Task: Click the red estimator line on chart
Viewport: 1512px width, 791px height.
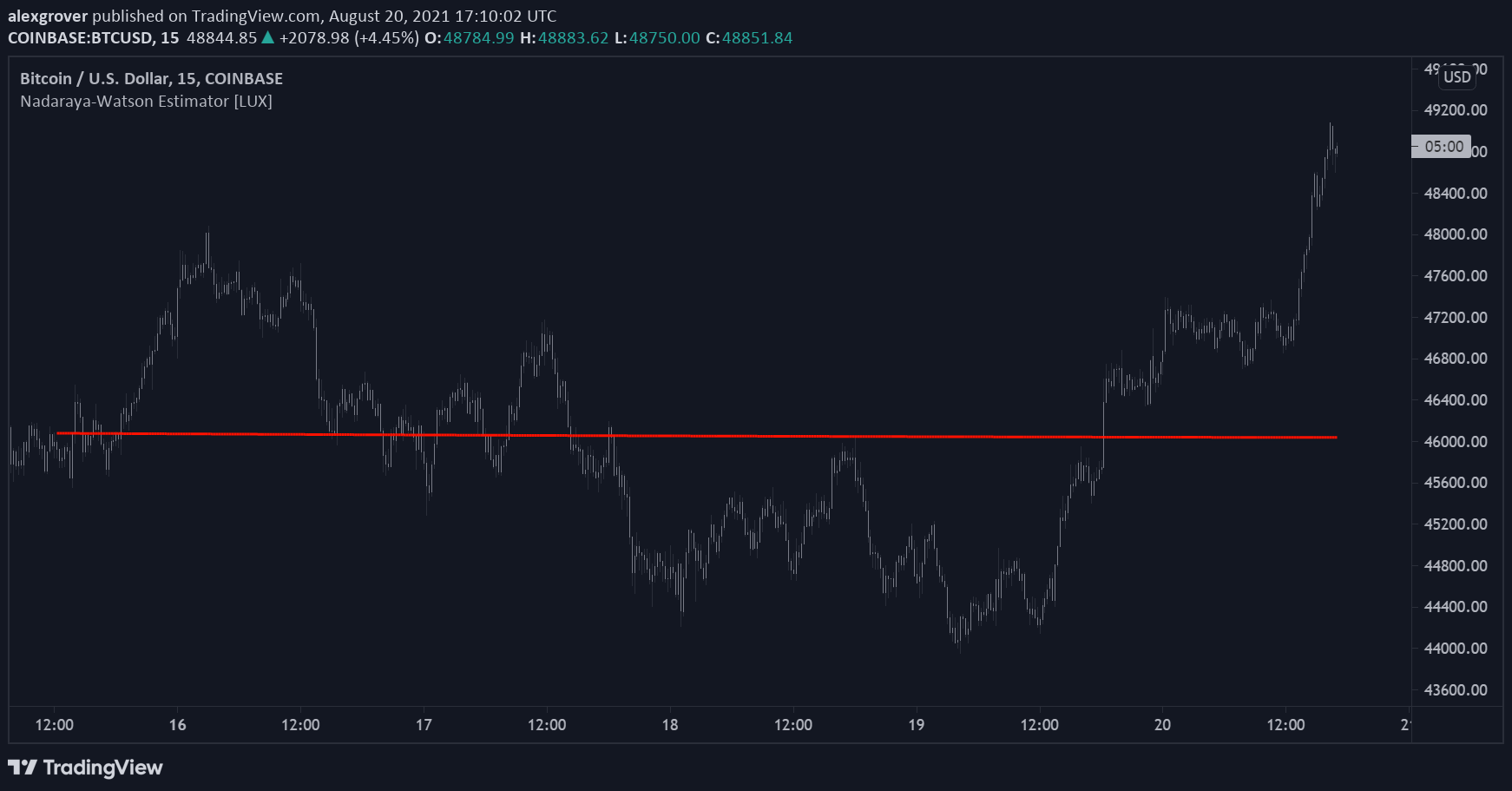Action: (696, 436)
